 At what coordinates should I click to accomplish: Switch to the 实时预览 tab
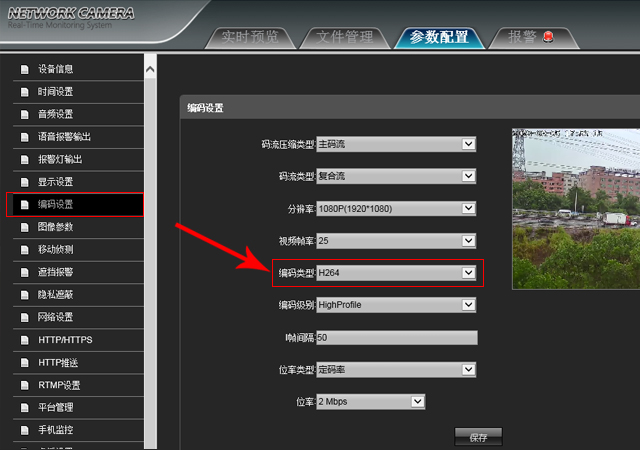(250, 38)
